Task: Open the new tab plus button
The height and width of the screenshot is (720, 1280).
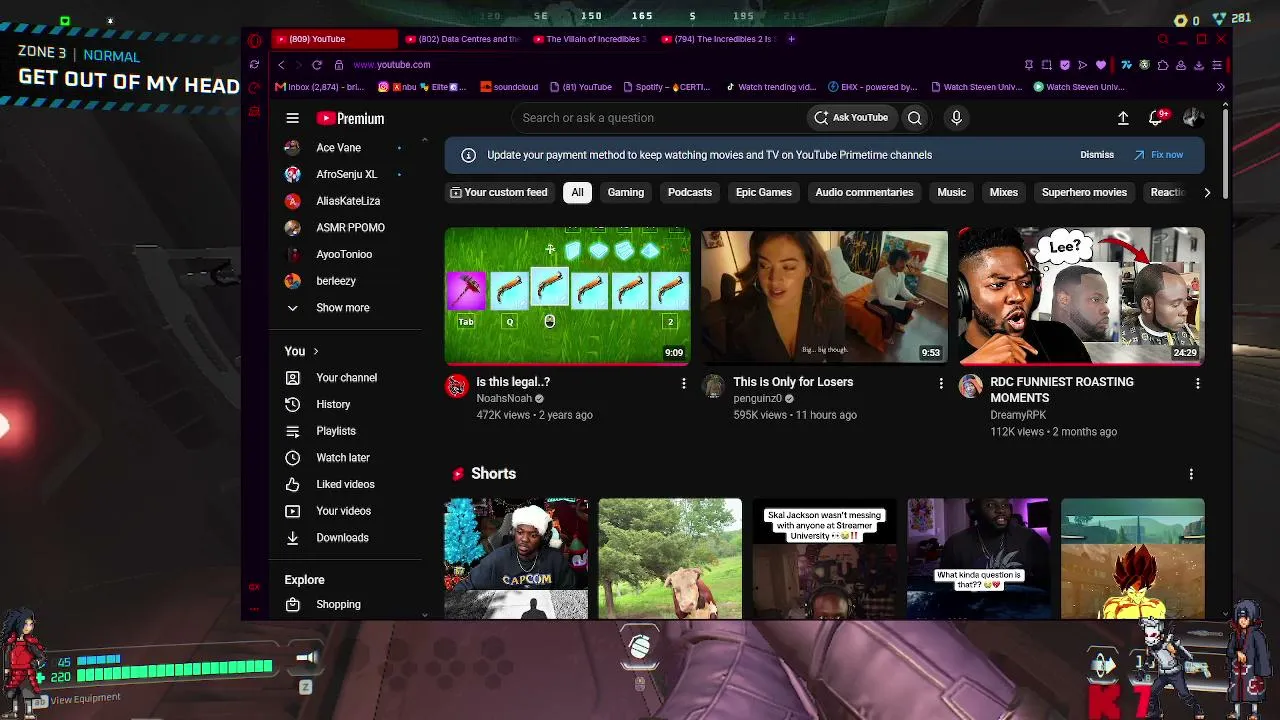Action: click(x=791, y=39)
